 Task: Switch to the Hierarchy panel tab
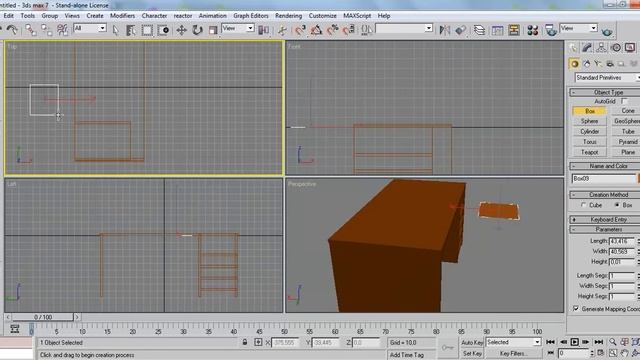[x=601, y=48]
